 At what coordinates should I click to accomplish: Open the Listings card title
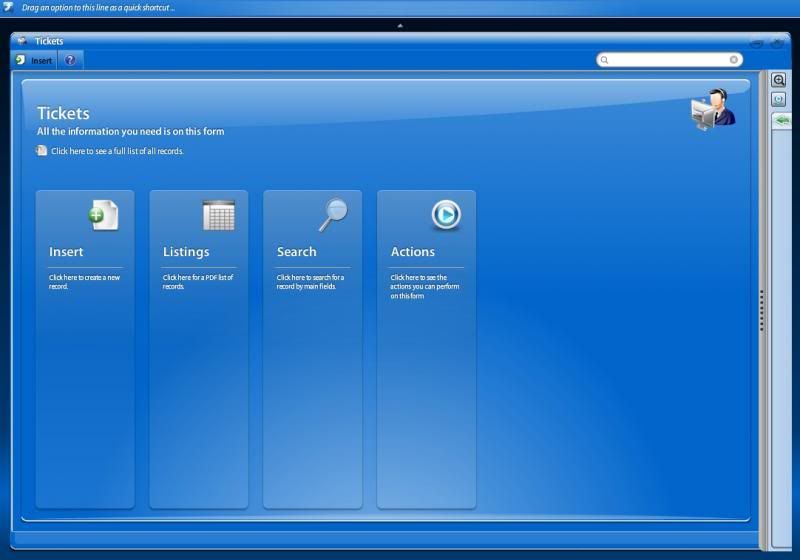[x=186, y=252]
